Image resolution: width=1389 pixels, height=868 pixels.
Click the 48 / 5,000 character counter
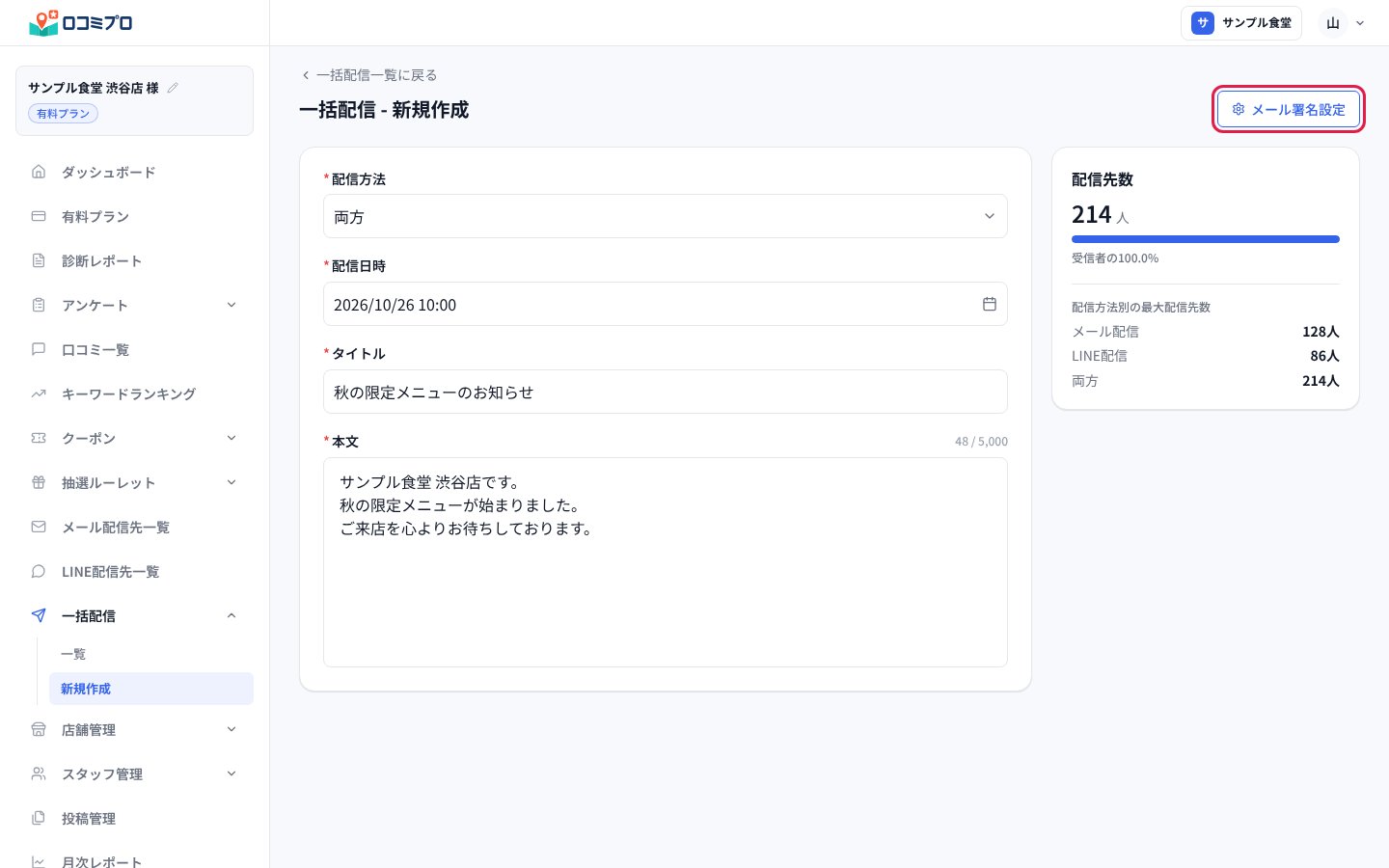[981, 441]
